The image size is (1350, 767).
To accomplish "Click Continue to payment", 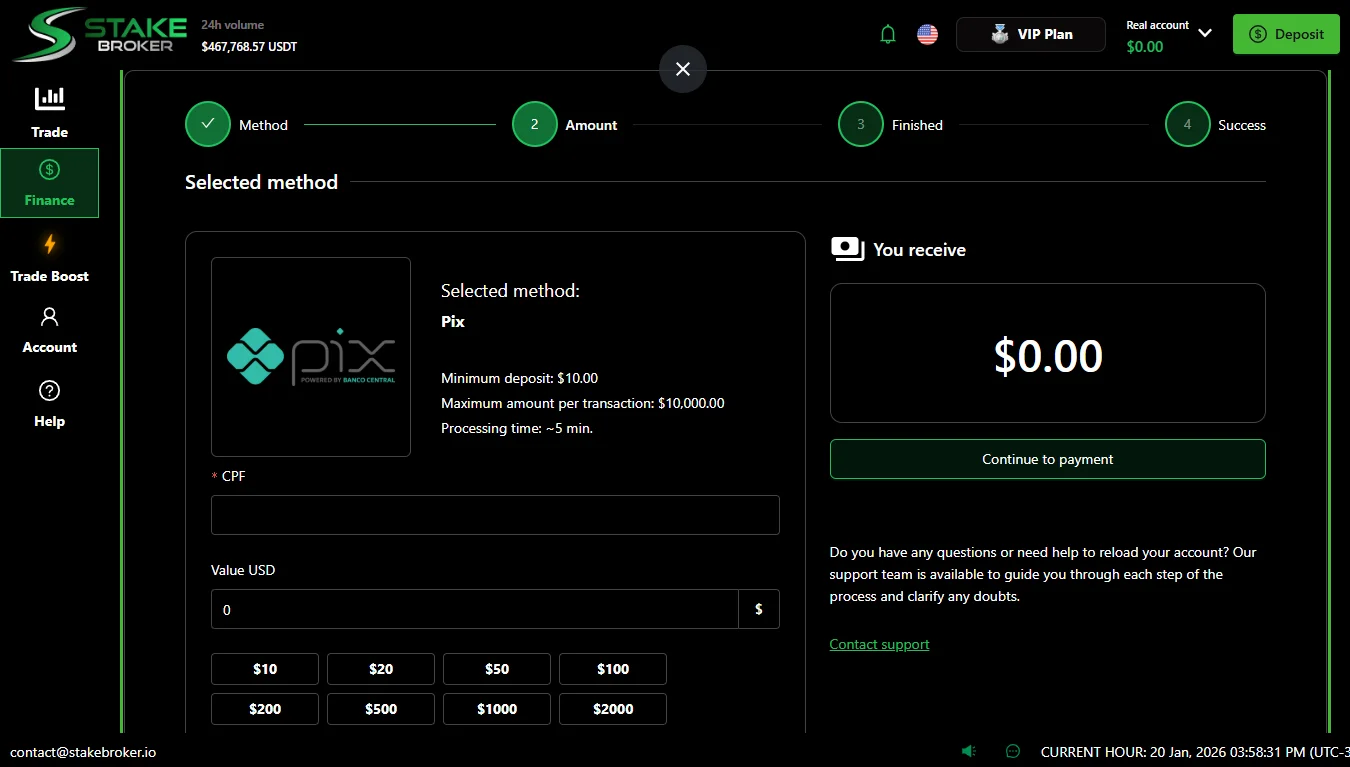I will [1047, 459].
